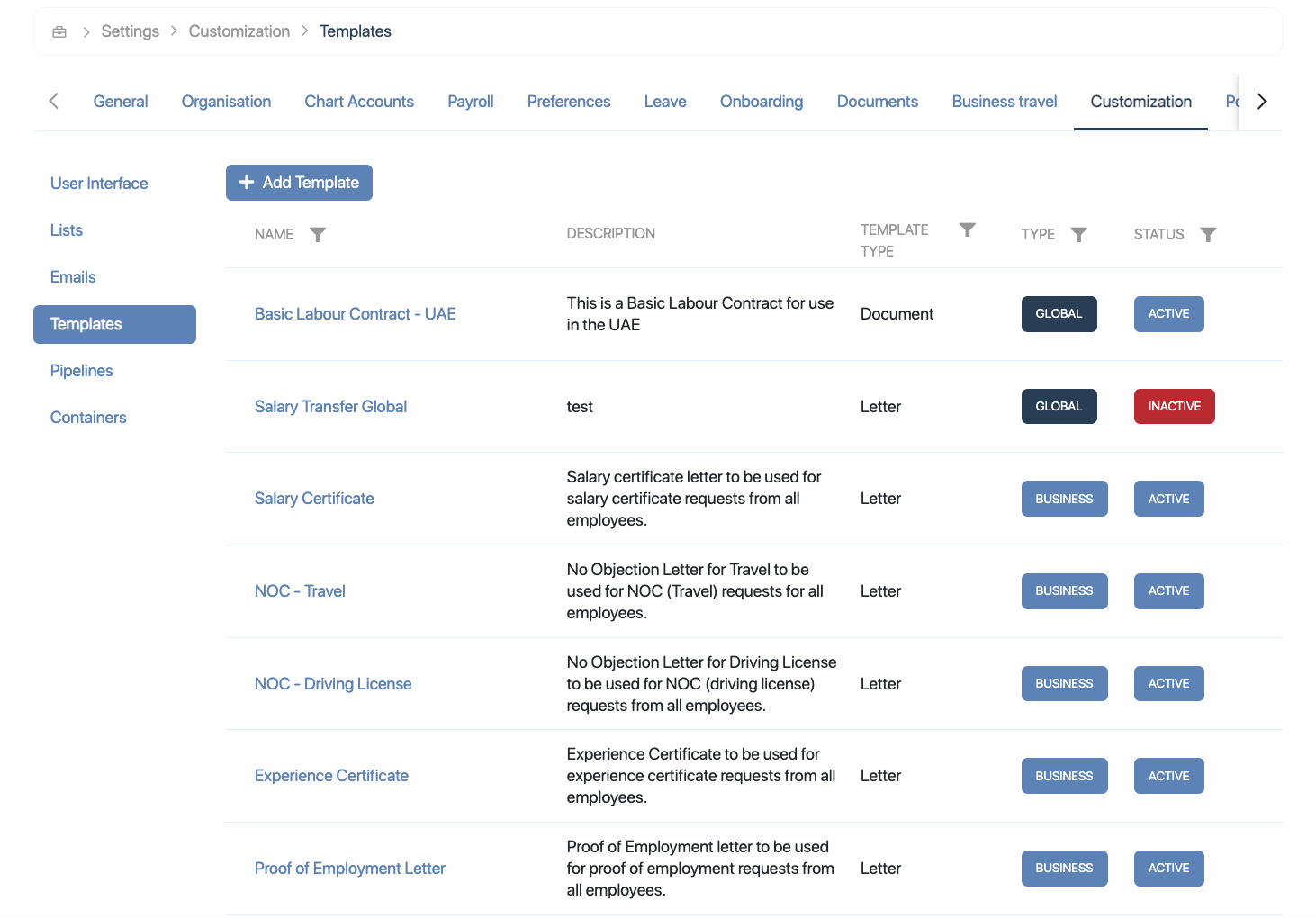Open Basic Labour Contract - UAE template
Viewport: 1316px width, 918px height.
[x=355, y=314]
